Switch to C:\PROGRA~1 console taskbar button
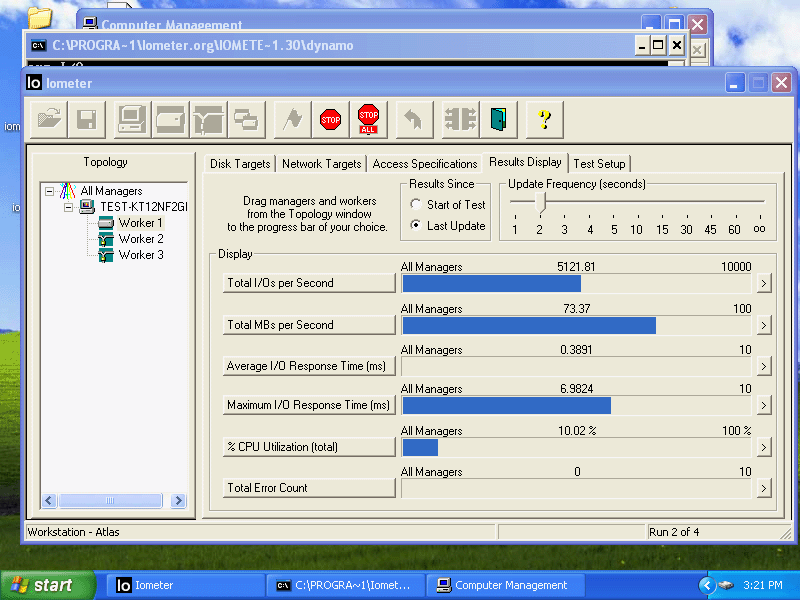This screenshot has height=600, width=800. (345, 585)
